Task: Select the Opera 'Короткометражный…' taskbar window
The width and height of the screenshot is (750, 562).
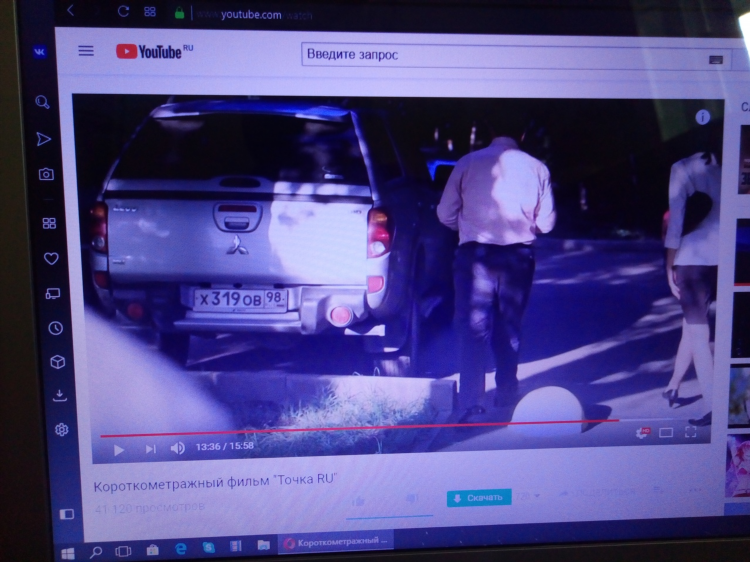Action: (x=336, y=542)
